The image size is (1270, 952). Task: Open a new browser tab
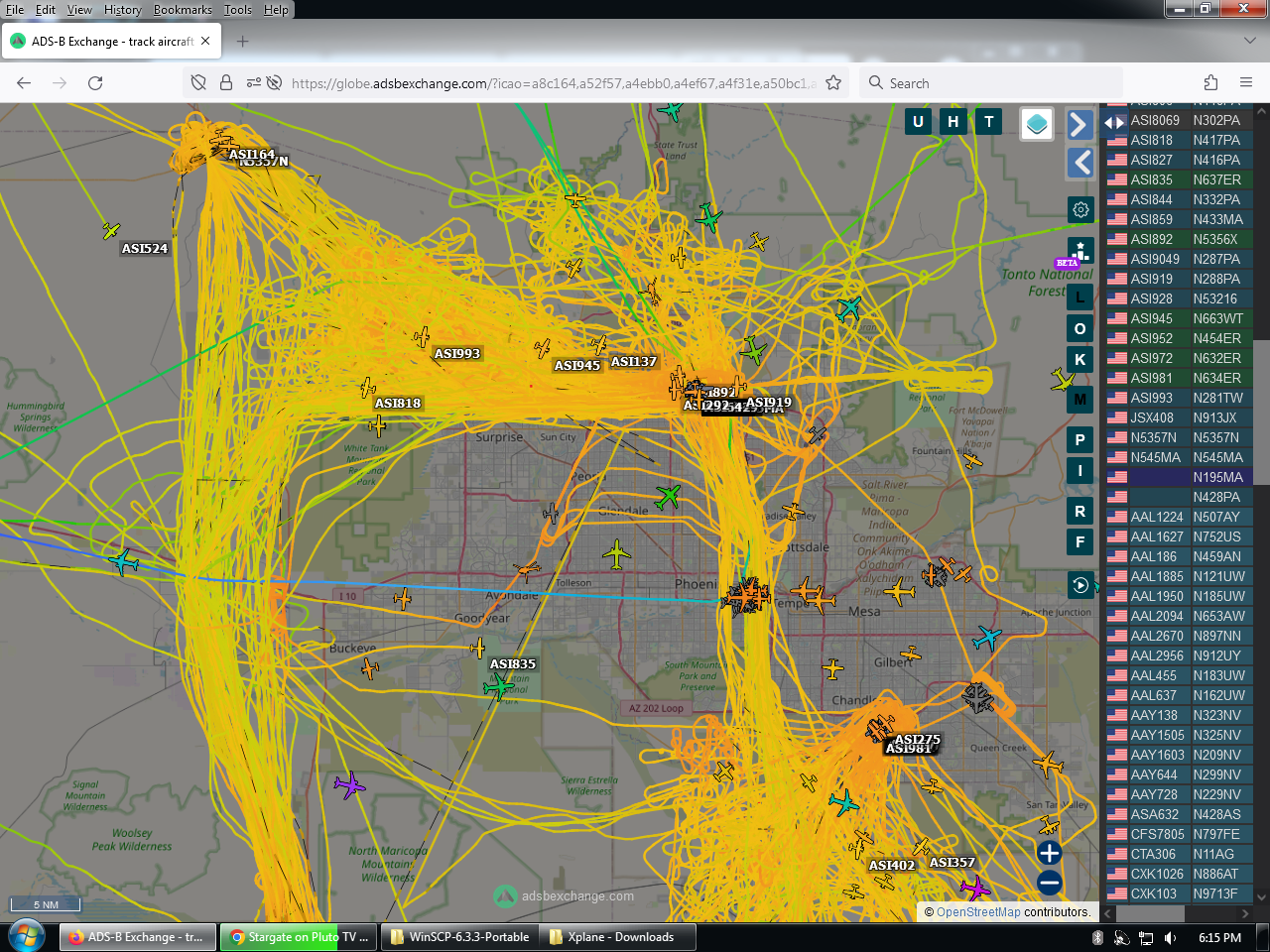(x=243, y=42)
